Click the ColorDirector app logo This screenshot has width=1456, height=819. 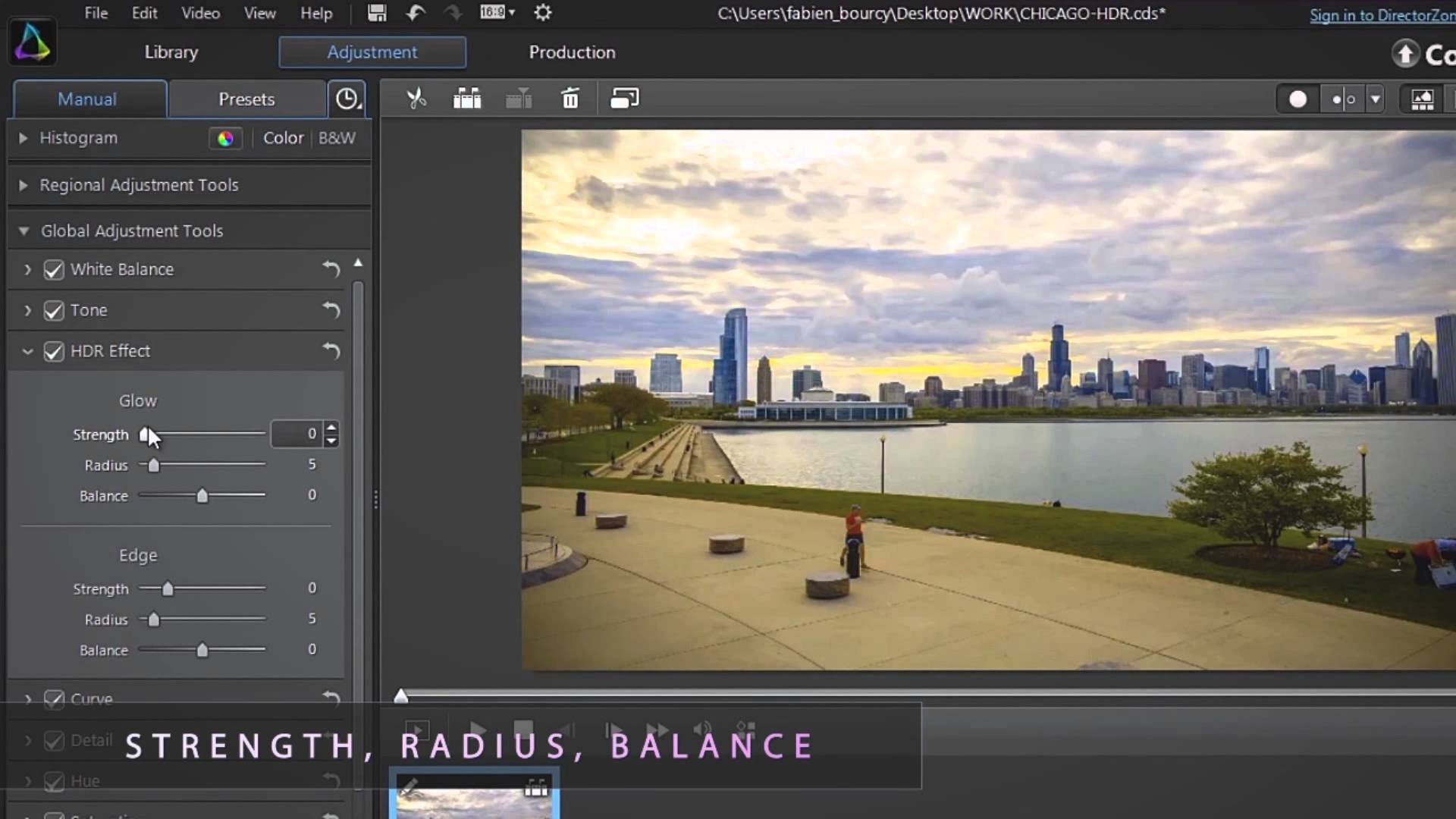[33, 42]
